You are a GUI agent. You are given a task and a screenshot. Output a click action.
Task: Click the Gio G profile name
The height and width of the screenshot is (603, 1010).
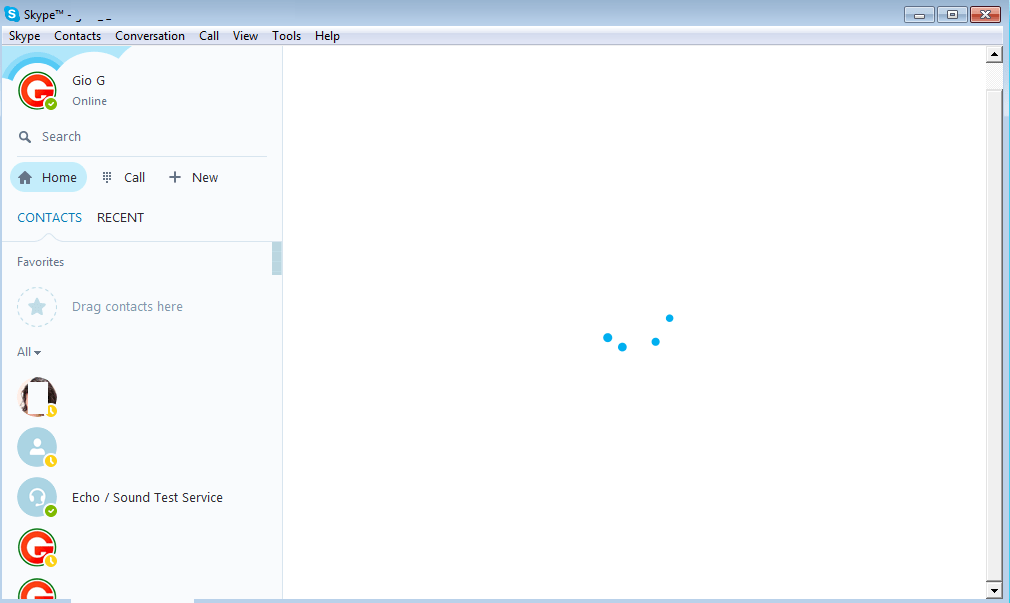click(88, 81)
